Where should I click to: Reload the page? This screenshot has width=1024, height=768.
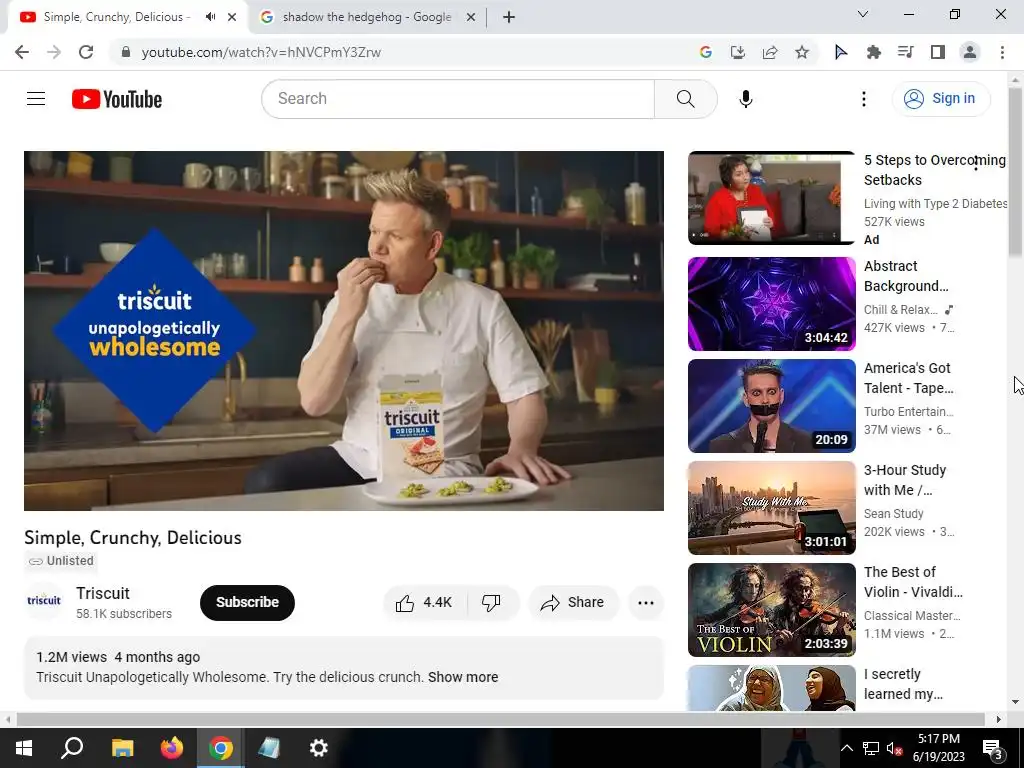[86, 52]
